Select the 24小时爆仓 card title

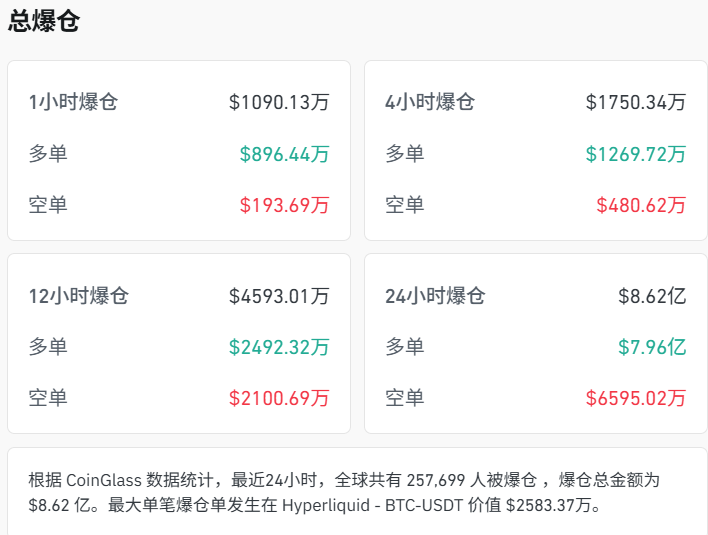(x=435, y=296)
